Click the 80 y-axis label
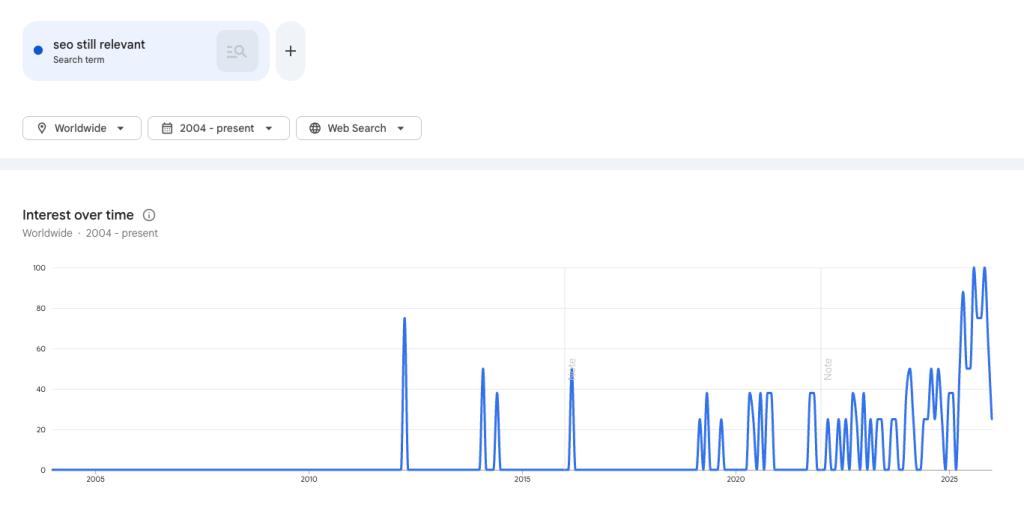 tap(42, 308)
